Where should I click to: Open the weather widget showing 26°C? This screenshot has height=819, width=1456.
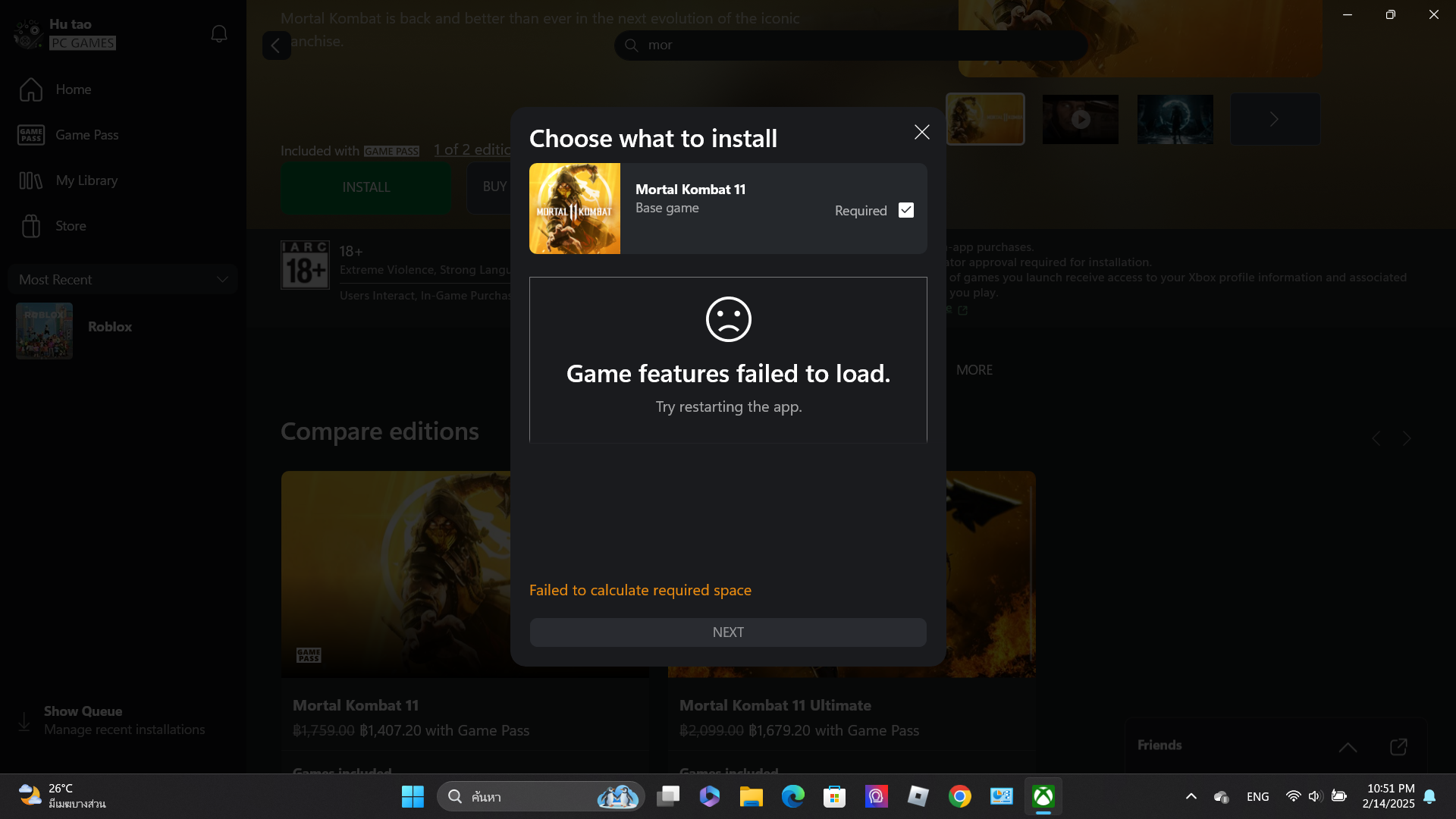tap(62, 796)
